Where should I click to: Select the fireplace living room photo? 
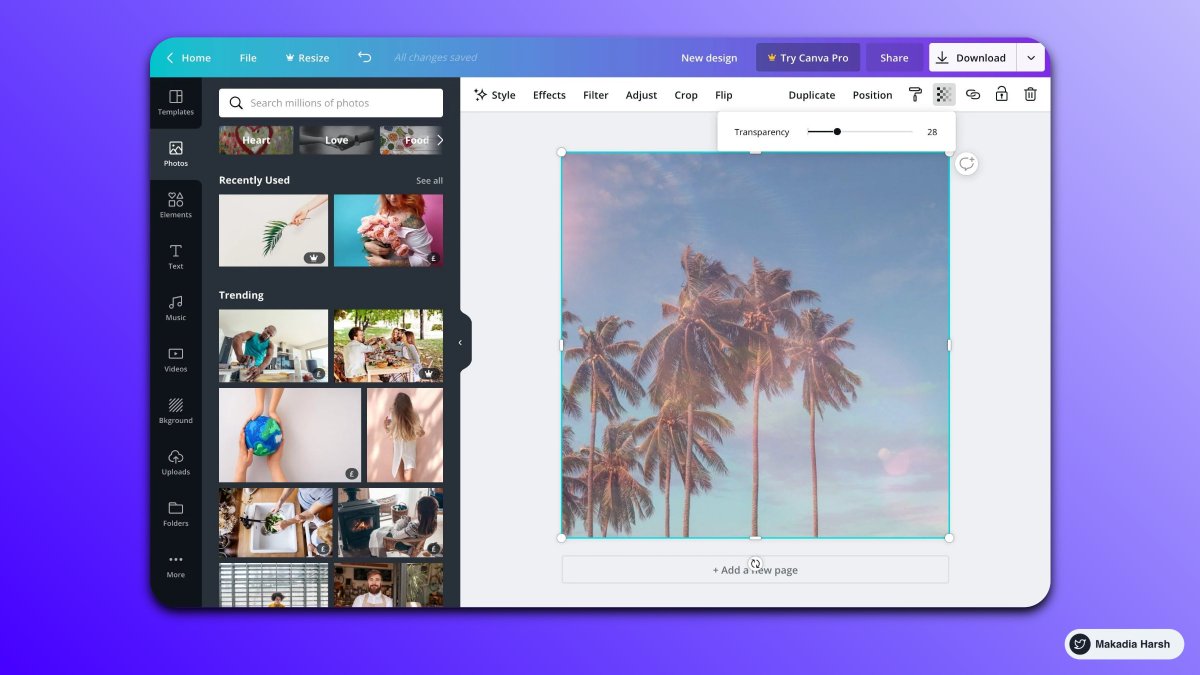pos(391,522)
